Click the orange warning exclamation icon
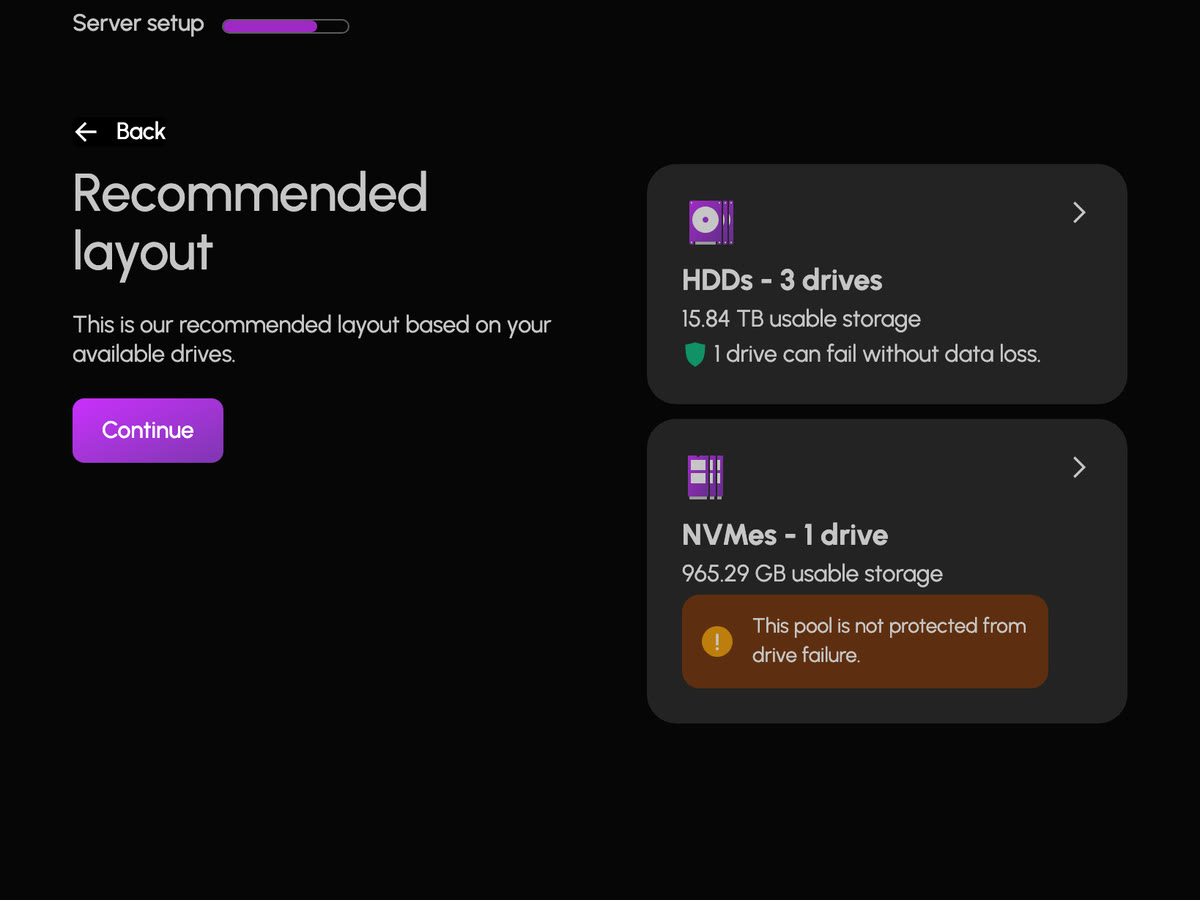 tap(717, 641)
